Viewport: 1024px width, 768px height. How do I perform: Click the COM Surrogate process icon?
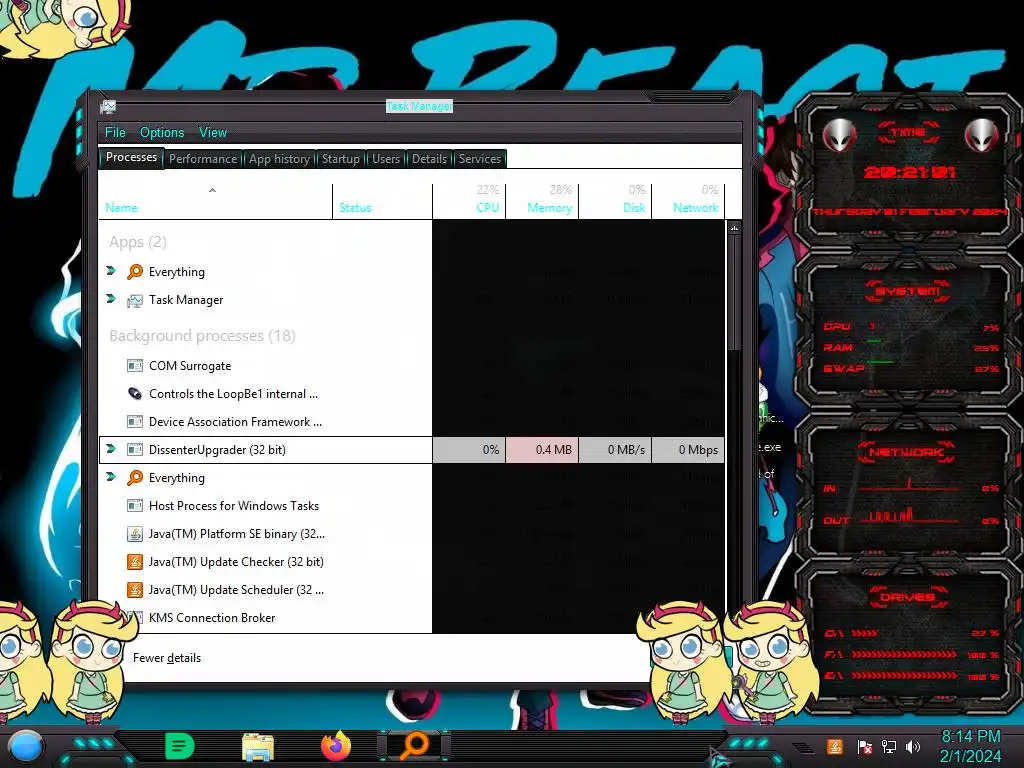point(135,366)
